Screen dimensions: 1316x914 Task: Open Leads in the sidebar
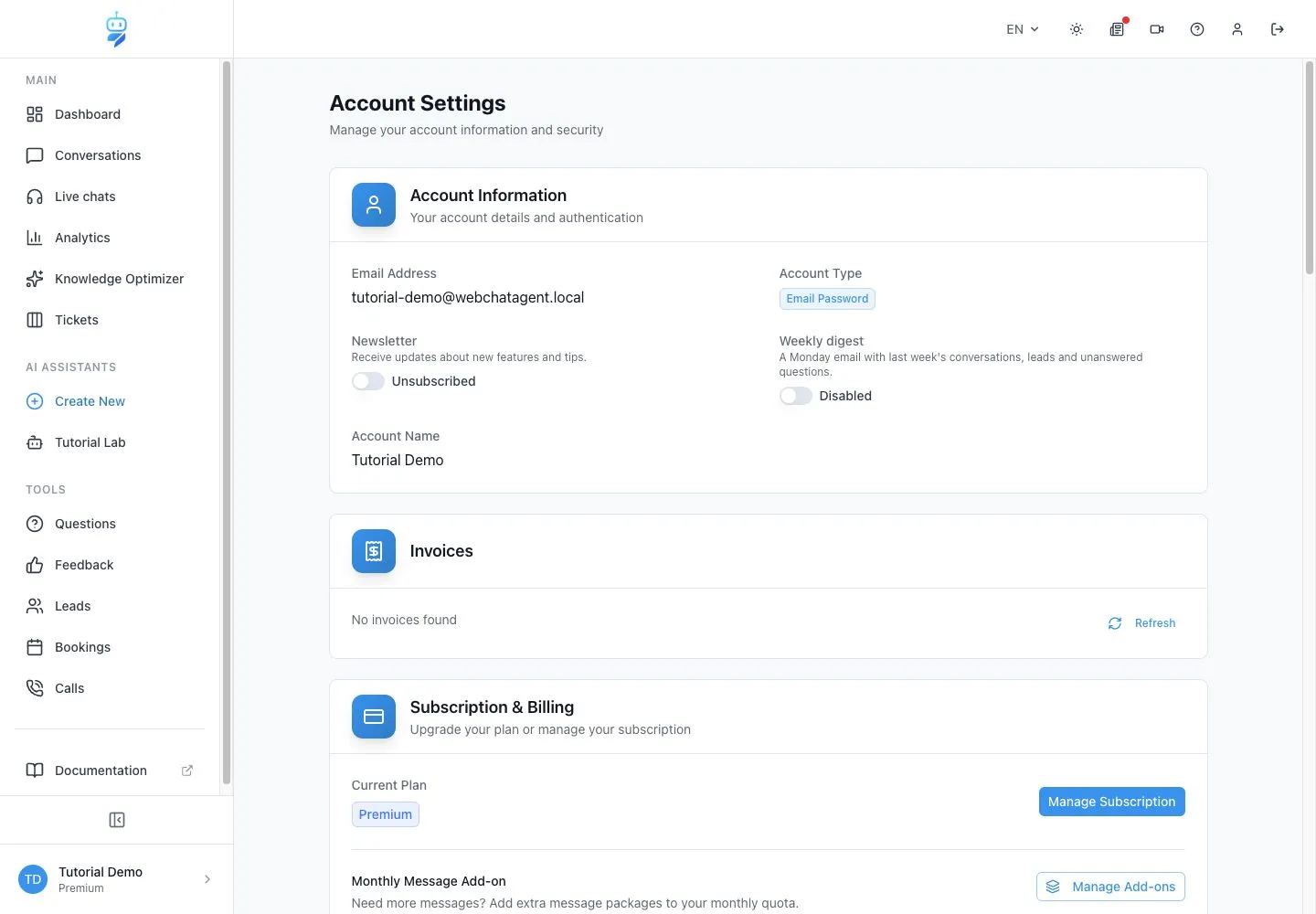(110, 606)
